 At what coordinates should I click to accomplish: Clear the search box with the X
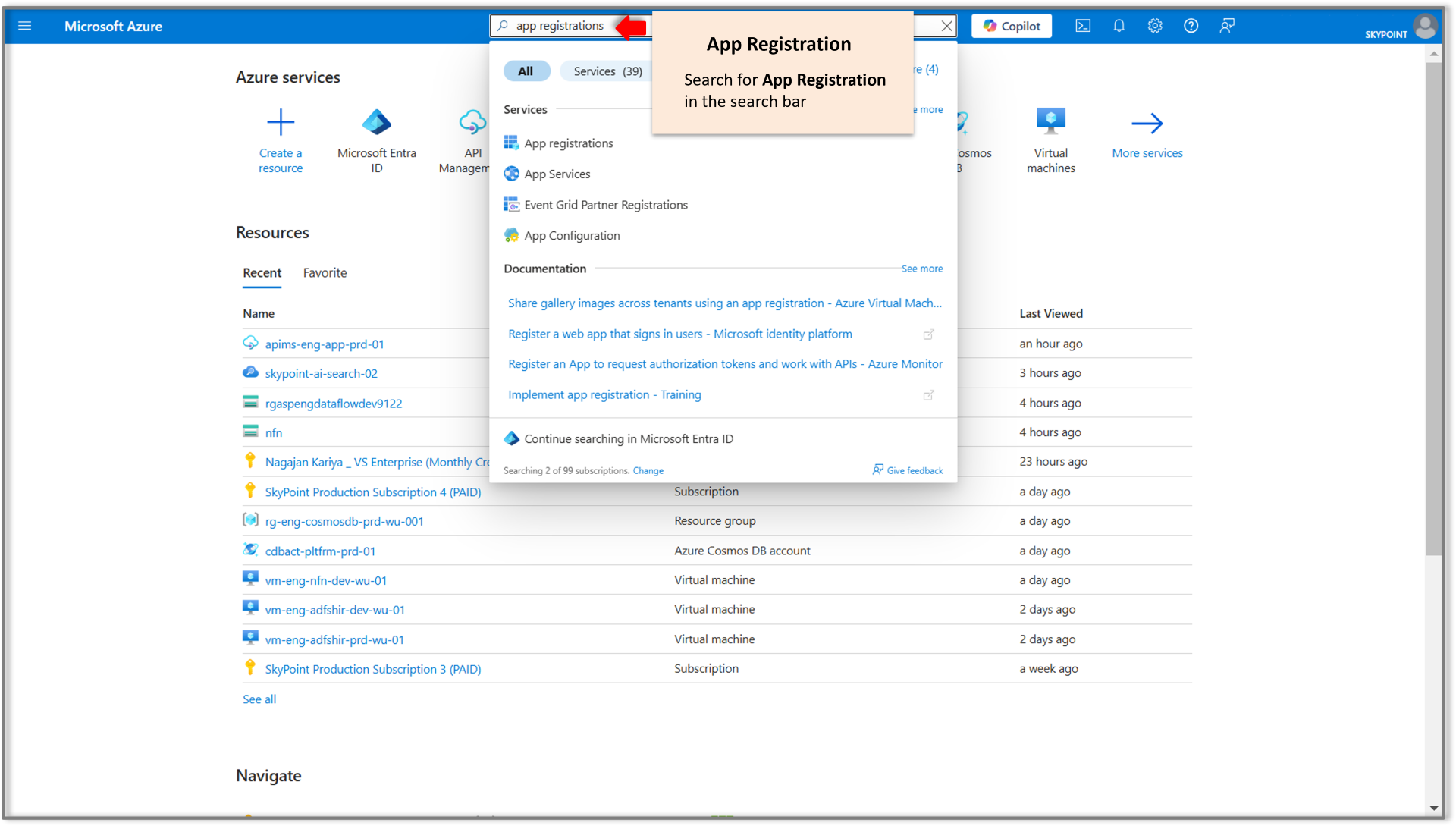pos(946,26)
